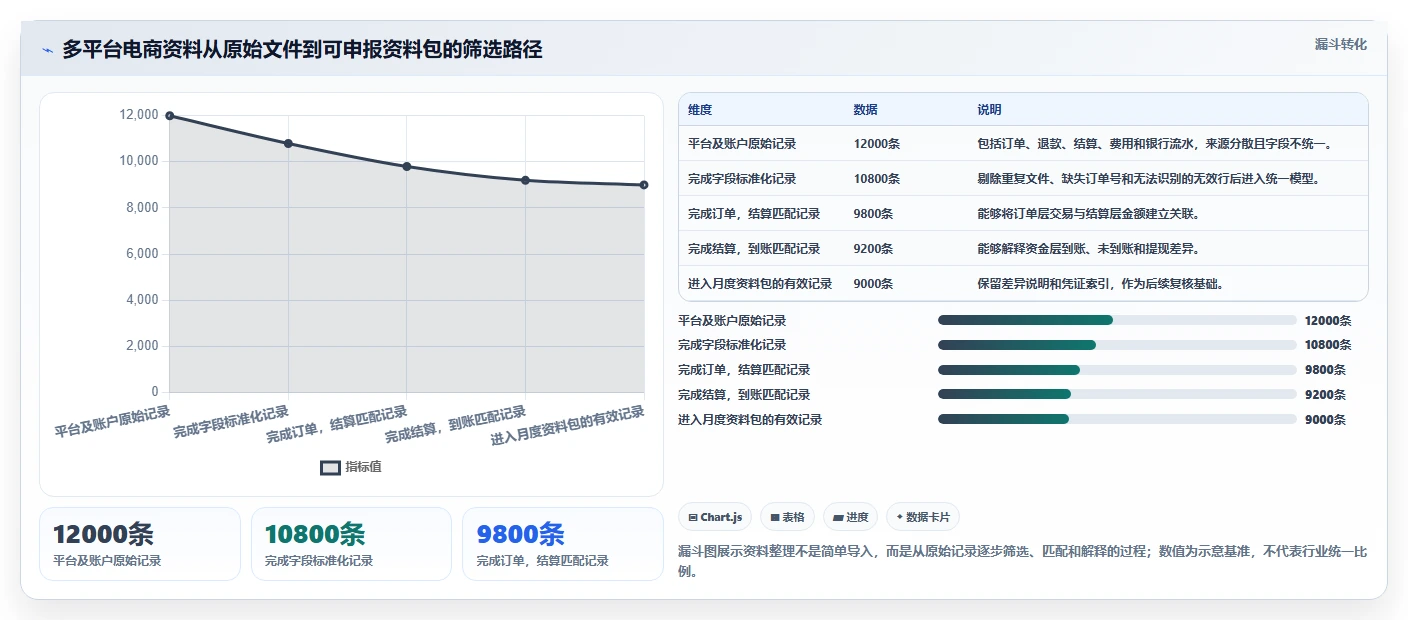
Task: Click progress bar for 完成订单，结算匹配记录
Action: point(1117,370)
